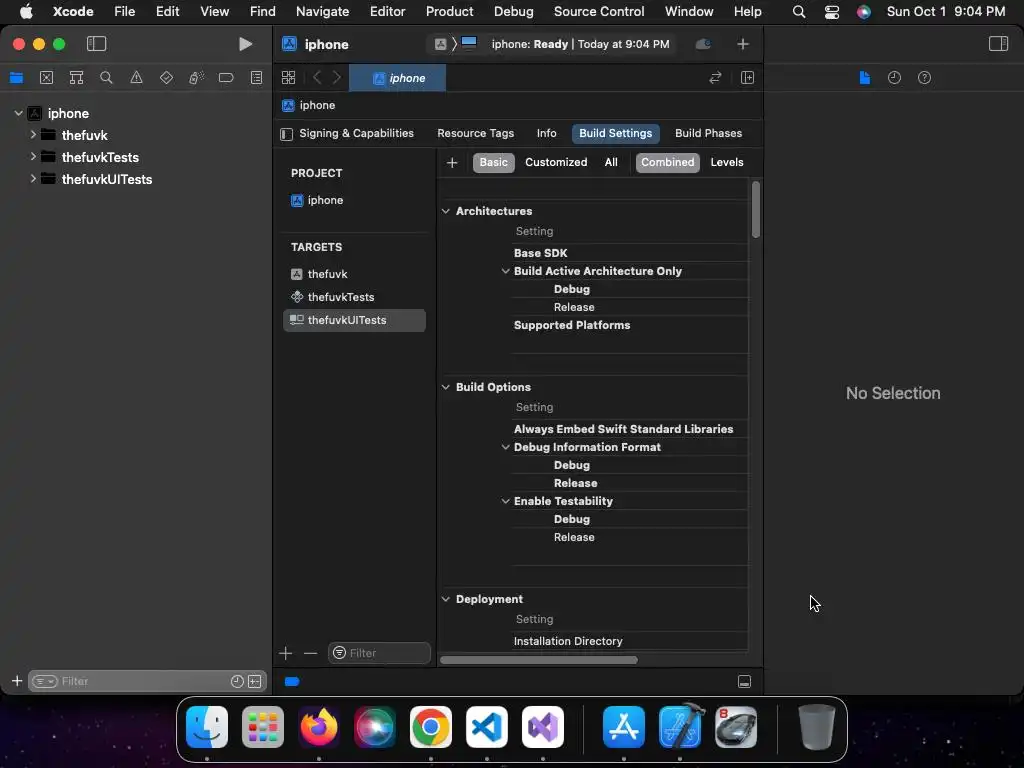1024x768 pixels.
Task: Show the History inspector
Action: point(894,78)
